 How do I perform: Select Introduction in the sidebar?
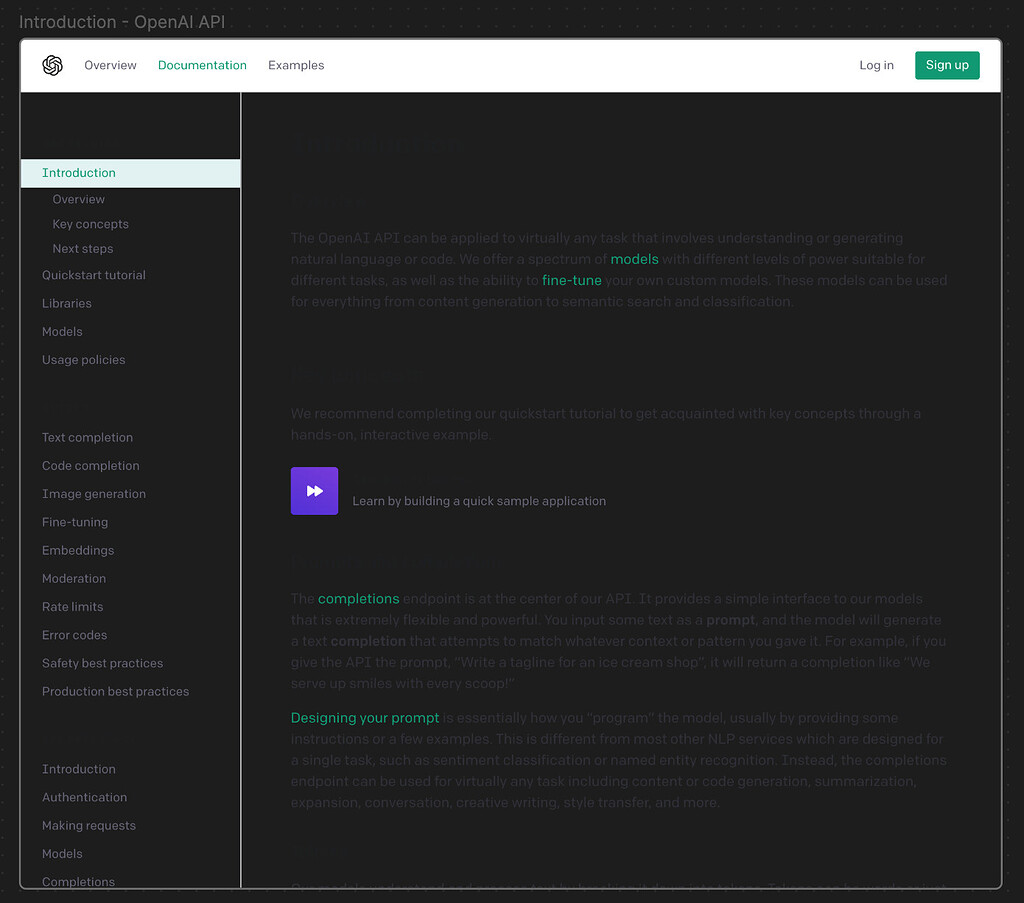coord(77,172)
